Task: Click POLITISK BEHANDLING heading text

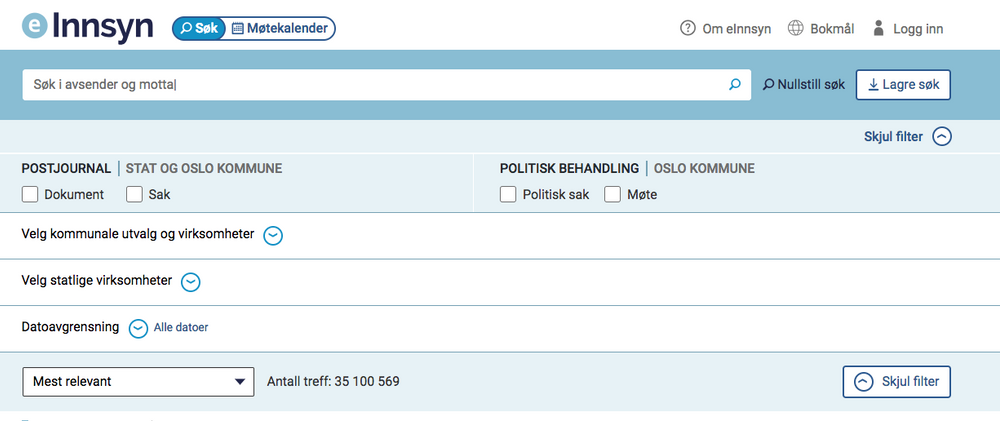Action: 569,169
